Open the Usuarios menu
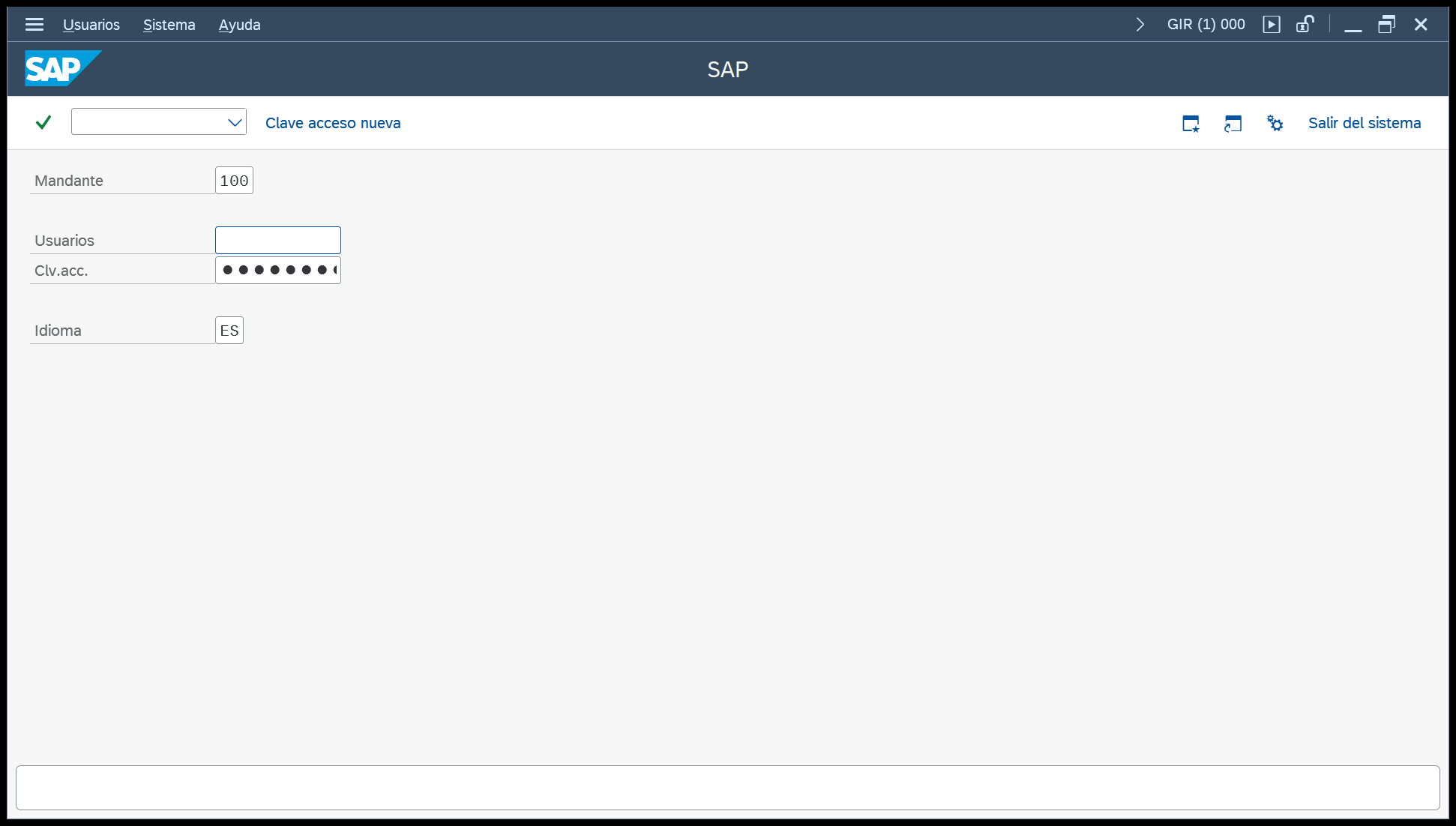 [x=91, y=25]
